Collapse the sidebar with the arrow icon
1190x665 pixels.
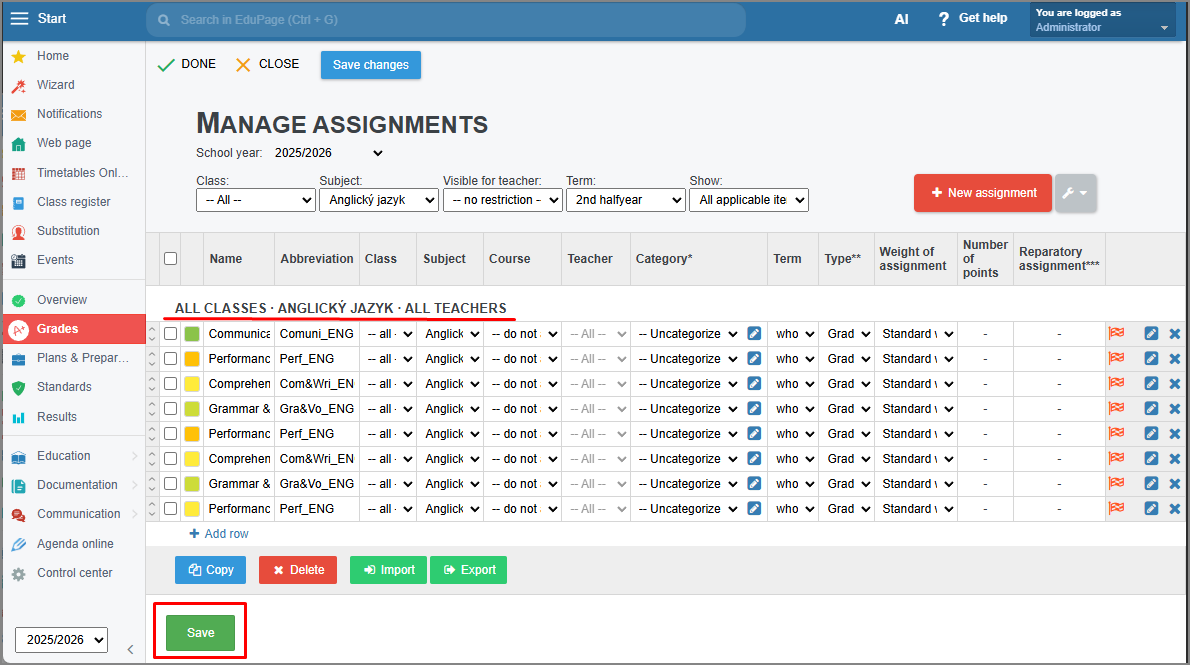point(130,650)
